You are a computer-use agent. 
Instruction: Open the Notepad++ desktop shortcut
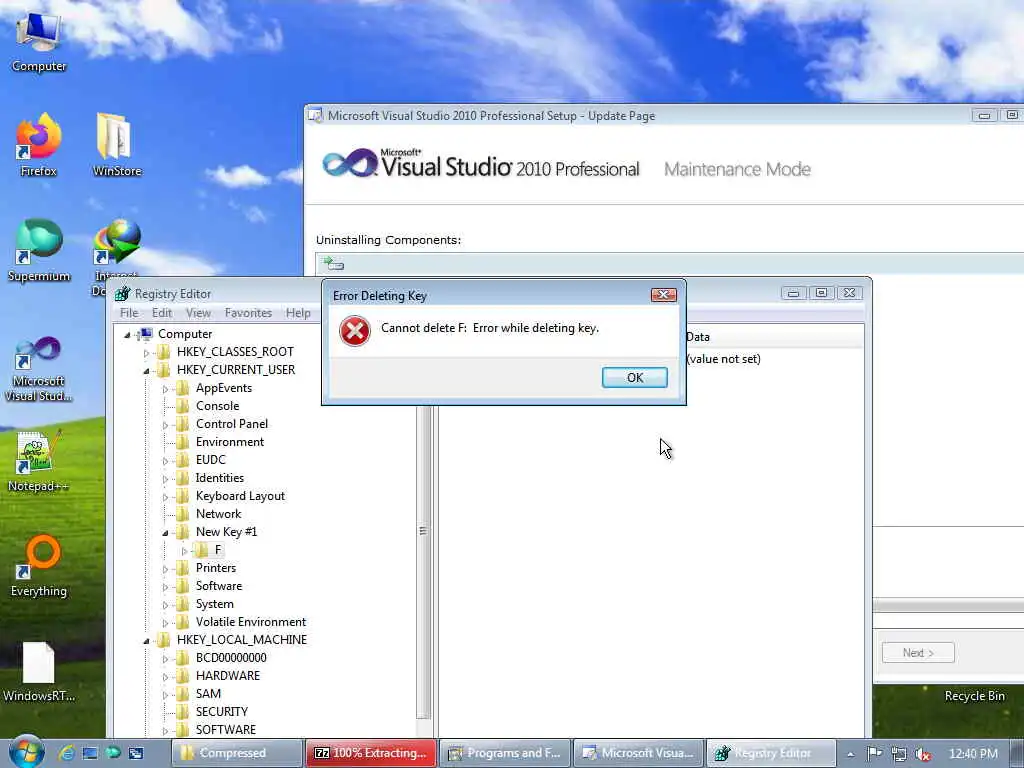pyautogui.click(x=39, y=461)
